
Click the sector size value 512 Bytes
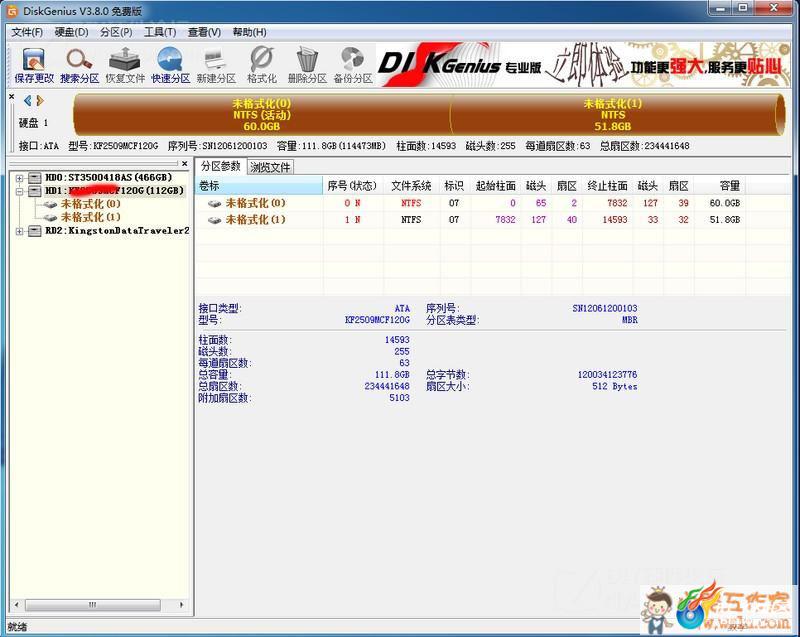point(615,387)
